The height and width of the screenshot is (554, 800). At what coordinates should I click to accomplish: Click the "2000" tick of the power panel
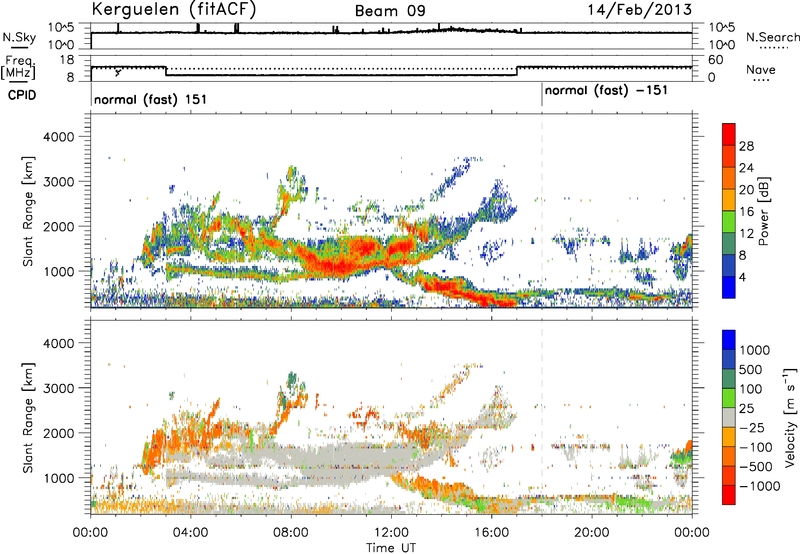[58, 226]
